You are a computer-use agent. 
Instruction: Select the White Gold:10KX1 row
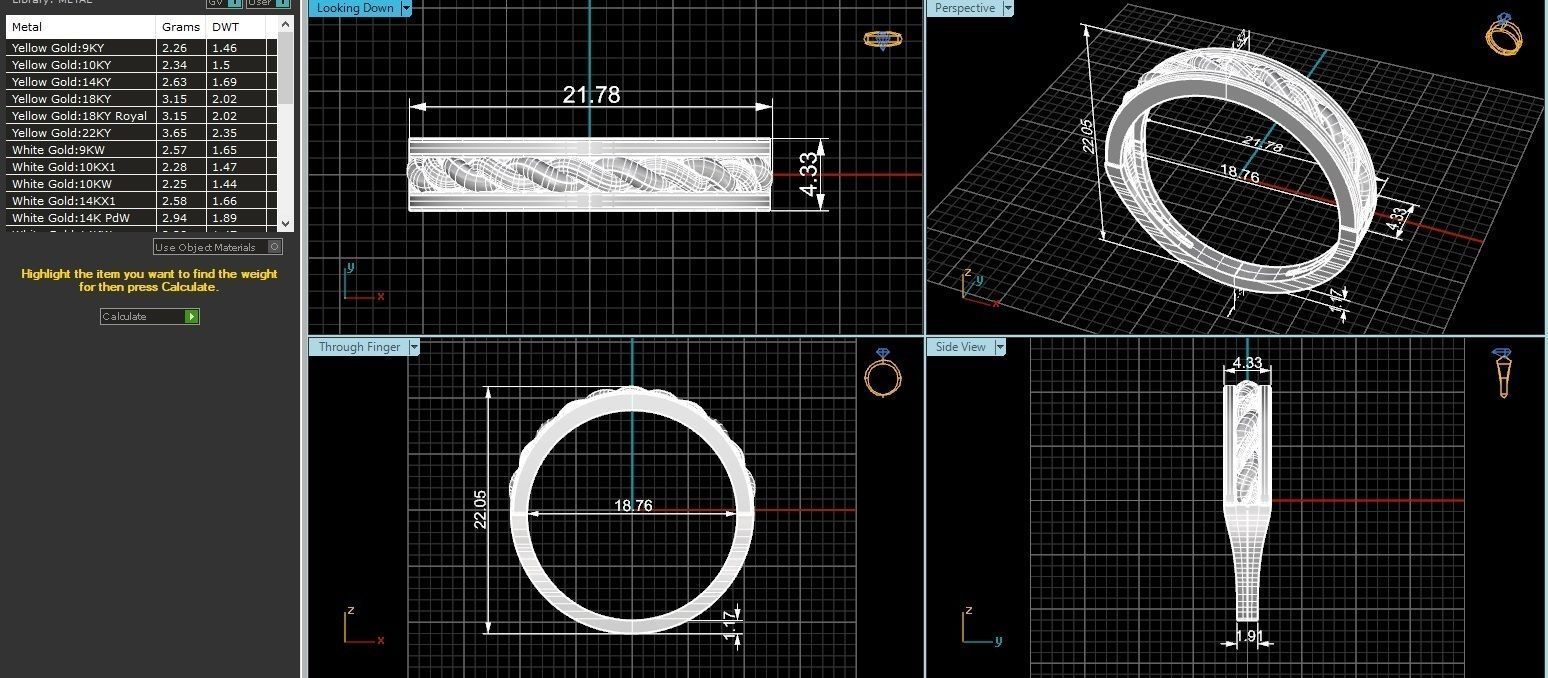point(142,167)
